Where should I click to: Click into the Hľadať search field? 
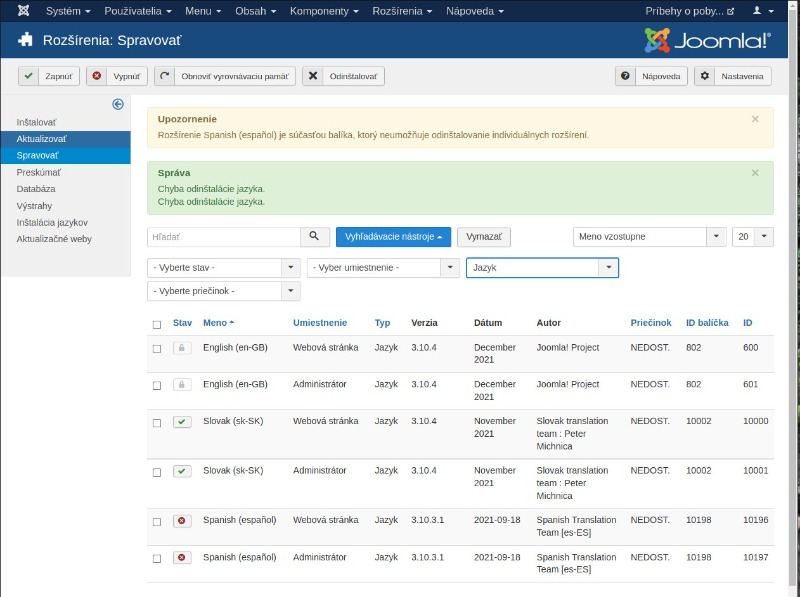223,237
